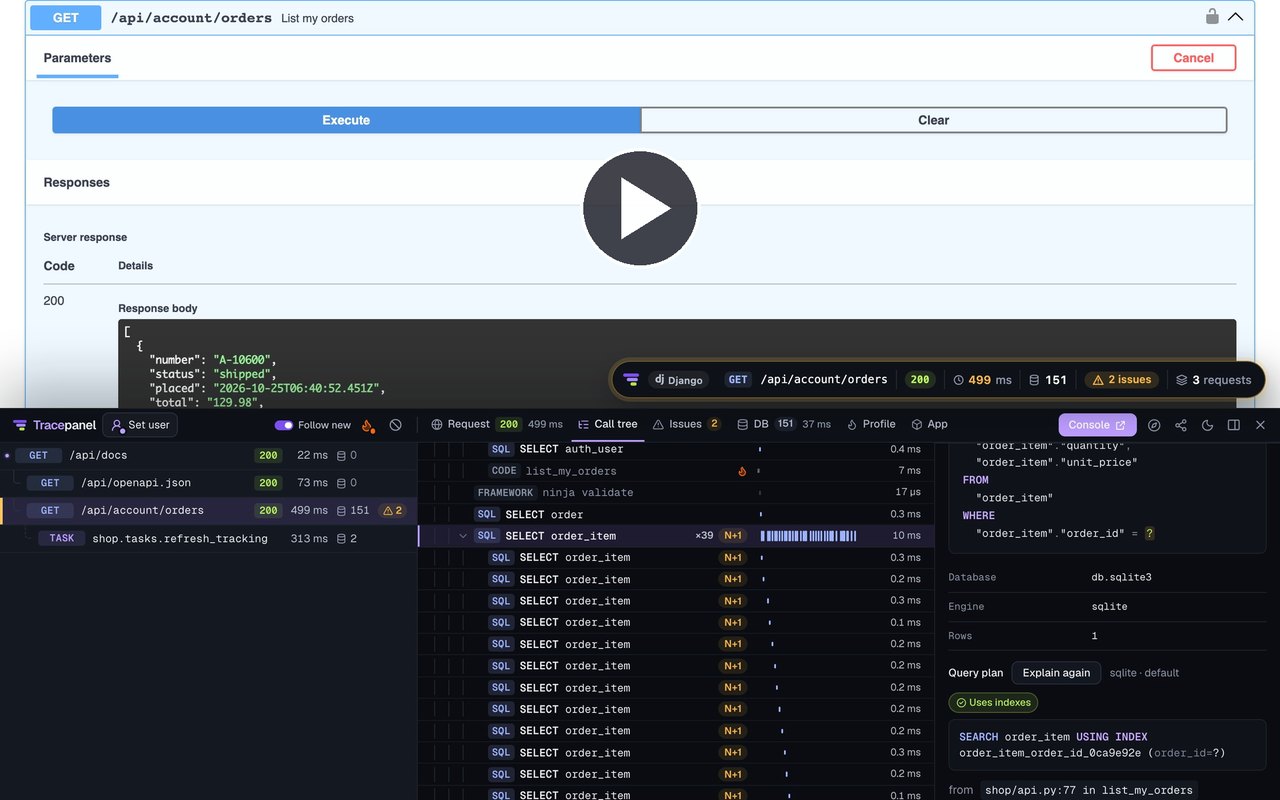Click the 200 badge on /api/docs row
Viewport: 1280px width, 800px height.
tap(268, 455)
